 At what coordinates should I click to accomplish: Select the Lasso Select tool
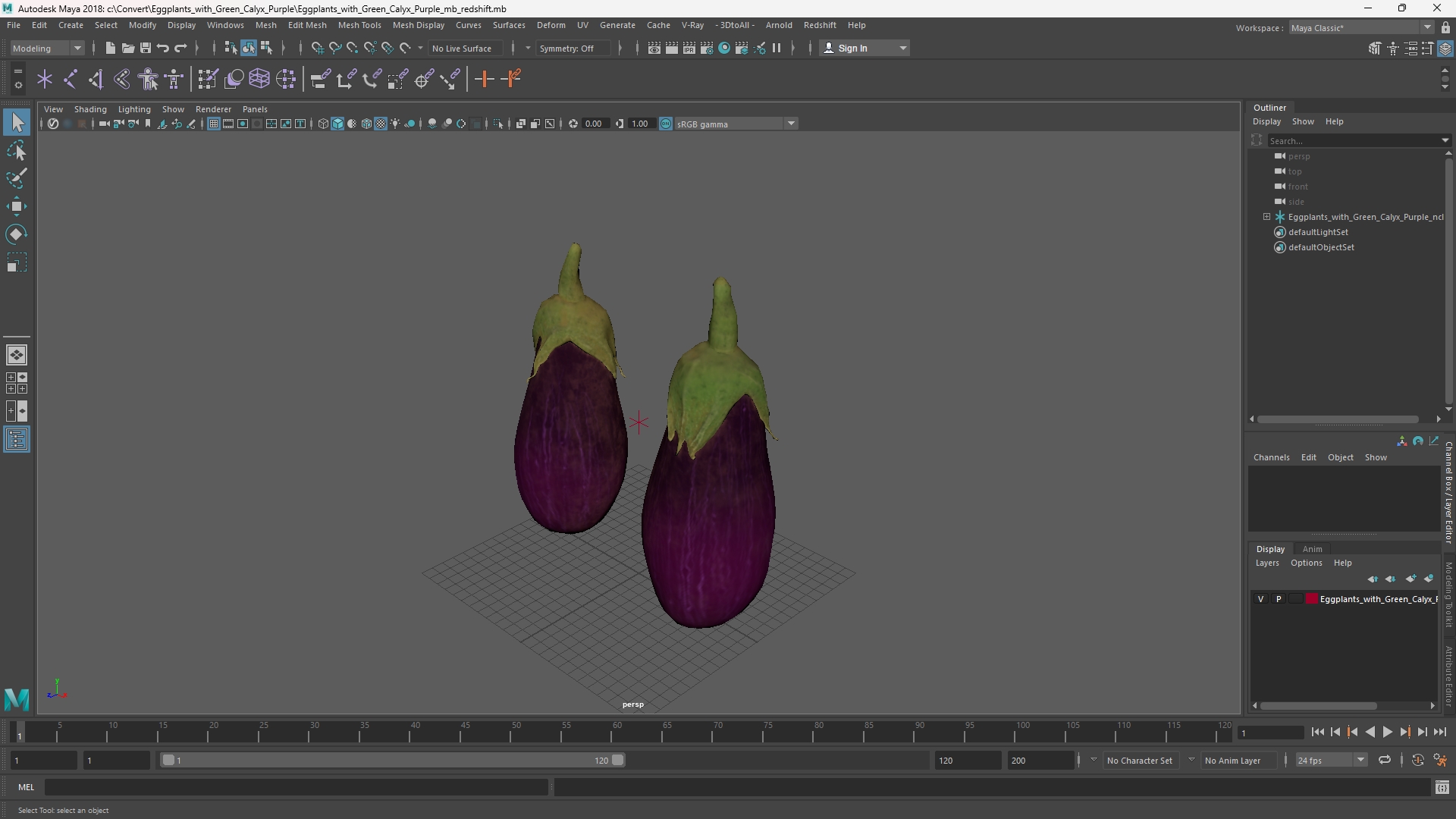click(17, 151)
